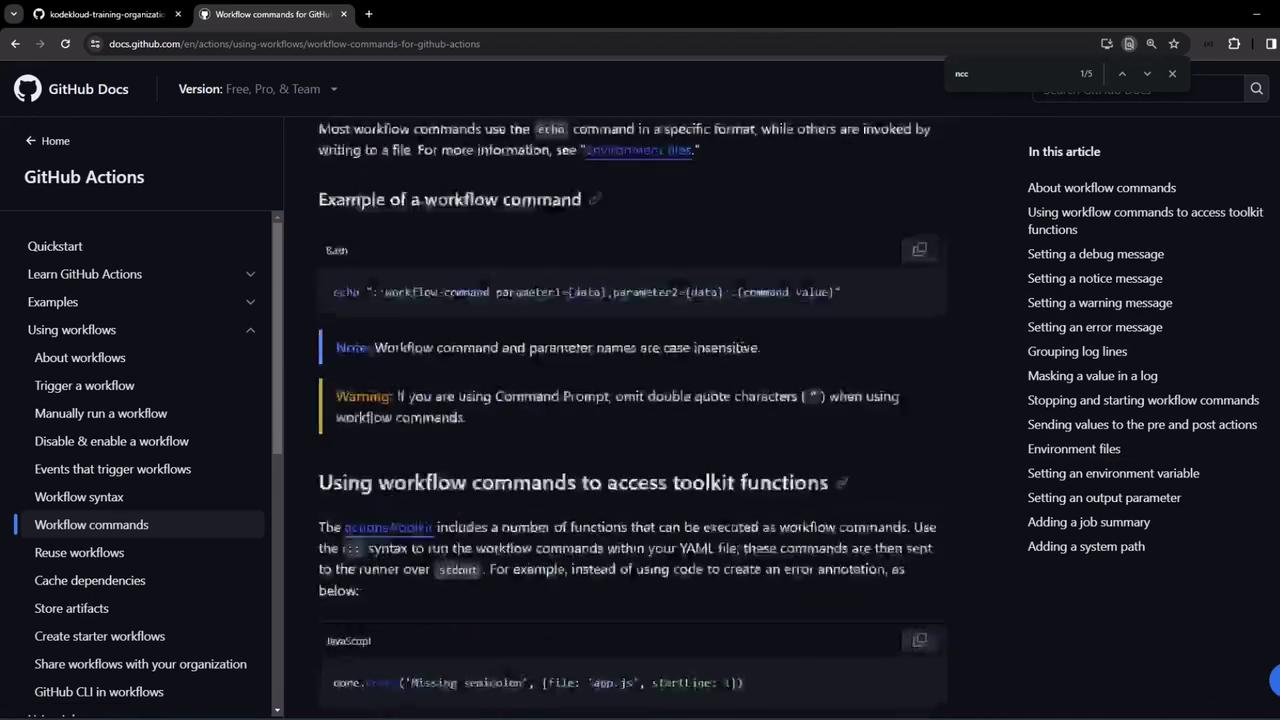
Task: Open Trigger a workflow page
Action: click(x=84, y=386)
